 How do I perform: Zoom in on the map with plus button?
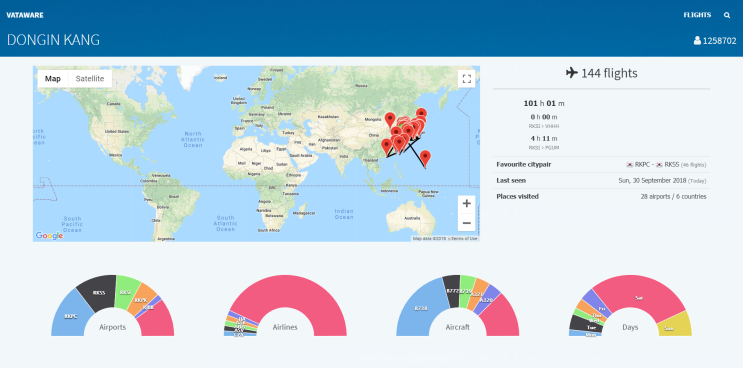click(x=466, y=204)
